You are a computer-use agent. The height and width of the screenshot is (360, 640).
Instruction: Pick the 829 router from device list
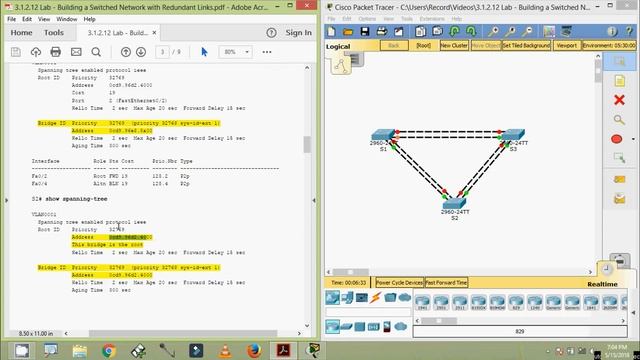tap(516, 302)
